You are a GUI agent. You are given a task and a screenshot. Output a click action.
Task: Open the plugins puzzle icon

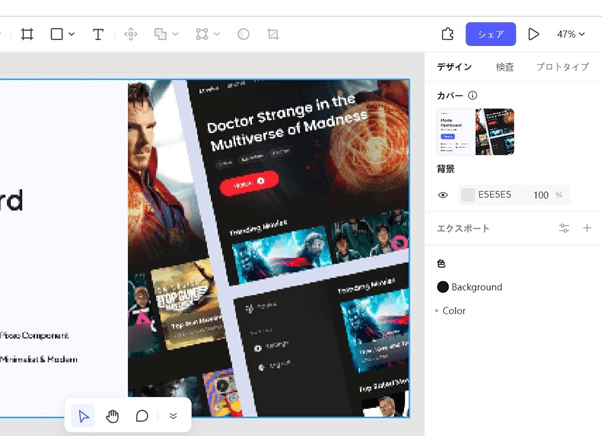(x=447, y=34)
